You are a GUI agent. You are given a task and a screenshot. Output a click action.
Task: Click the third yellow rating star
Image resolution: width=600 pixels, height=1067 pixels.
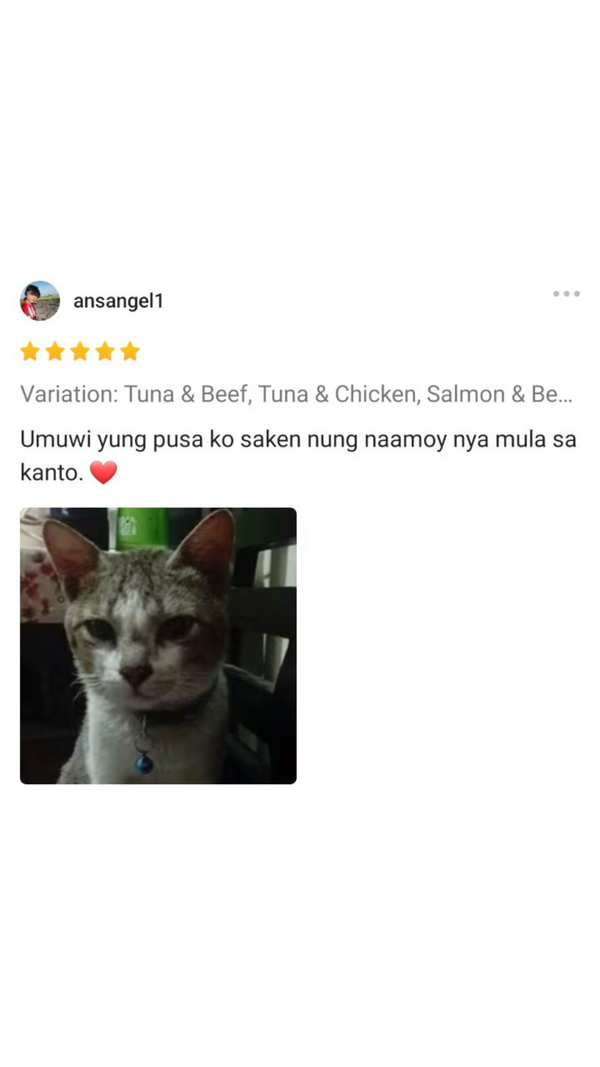[x=80, y=351]
